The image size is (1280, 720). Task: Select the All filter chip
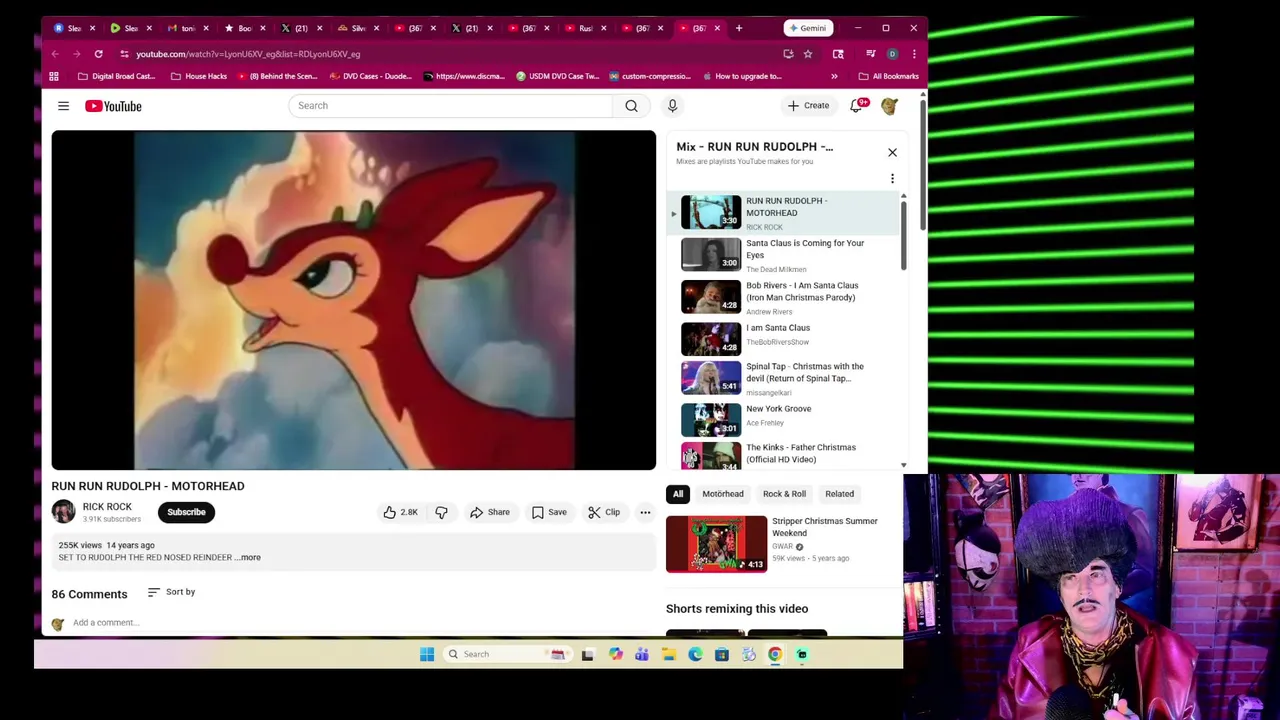(678, 494)
